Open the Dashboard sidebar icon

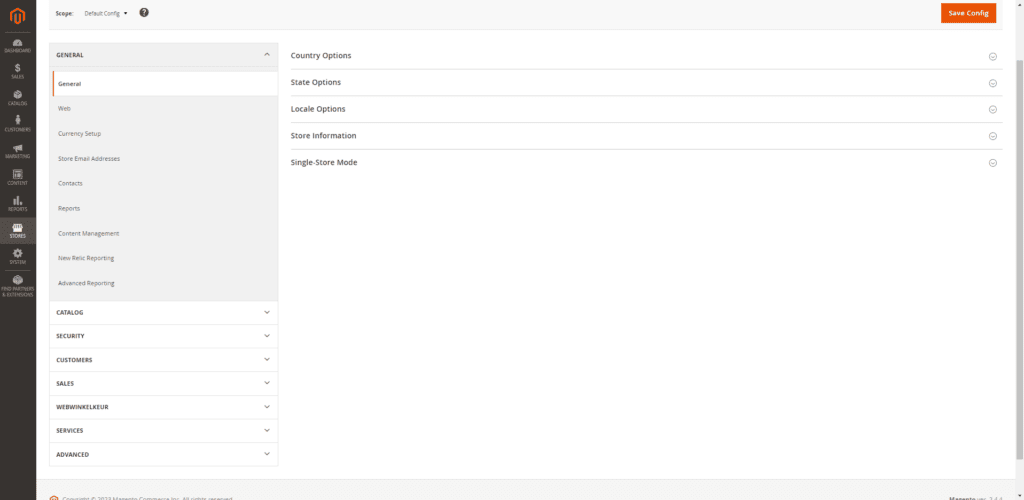pyautogui.click(x=17, y=44)
